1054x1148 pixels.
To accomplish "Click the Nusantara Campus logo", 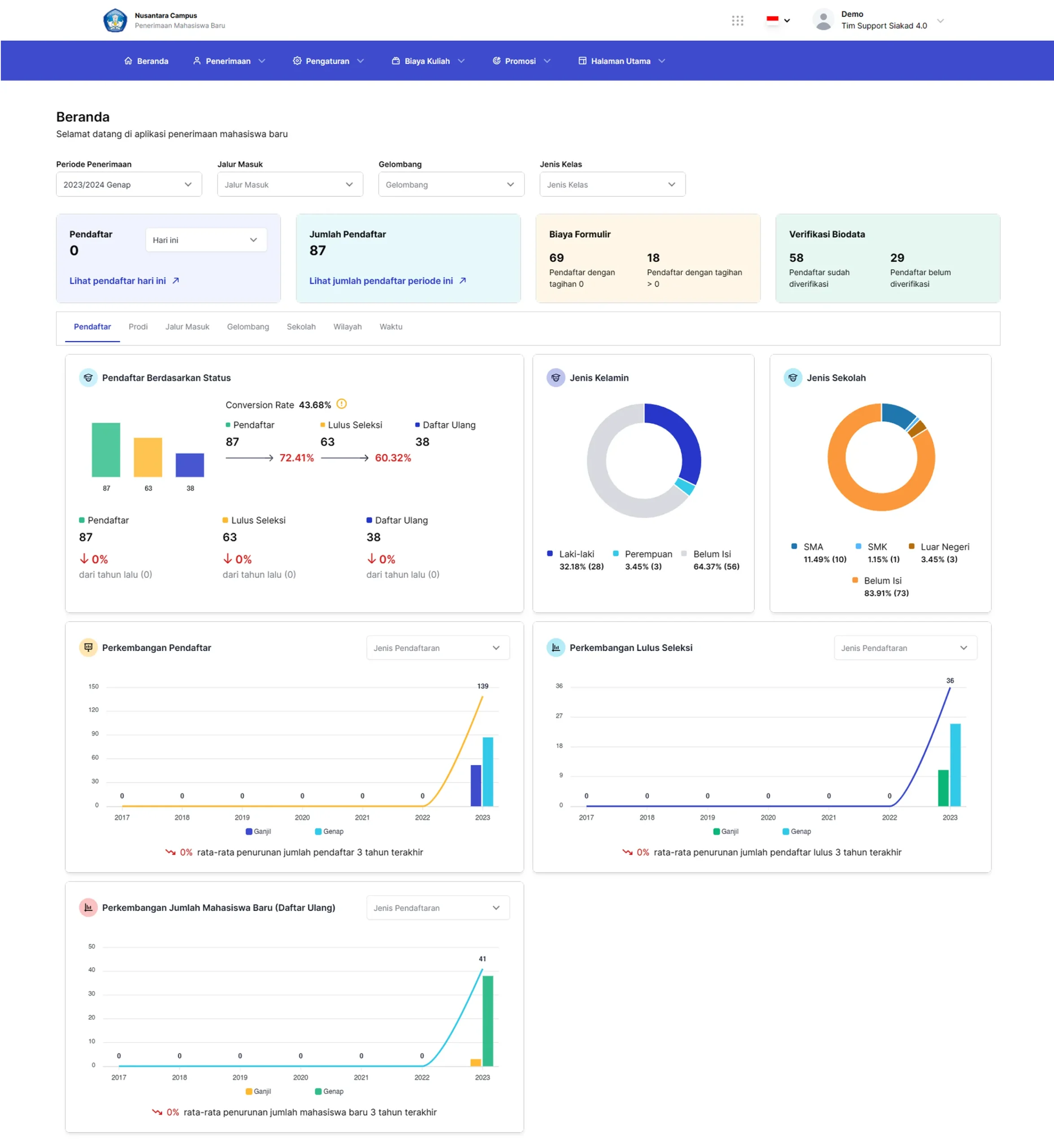I will pyautogui.click(x=115, y=21).
